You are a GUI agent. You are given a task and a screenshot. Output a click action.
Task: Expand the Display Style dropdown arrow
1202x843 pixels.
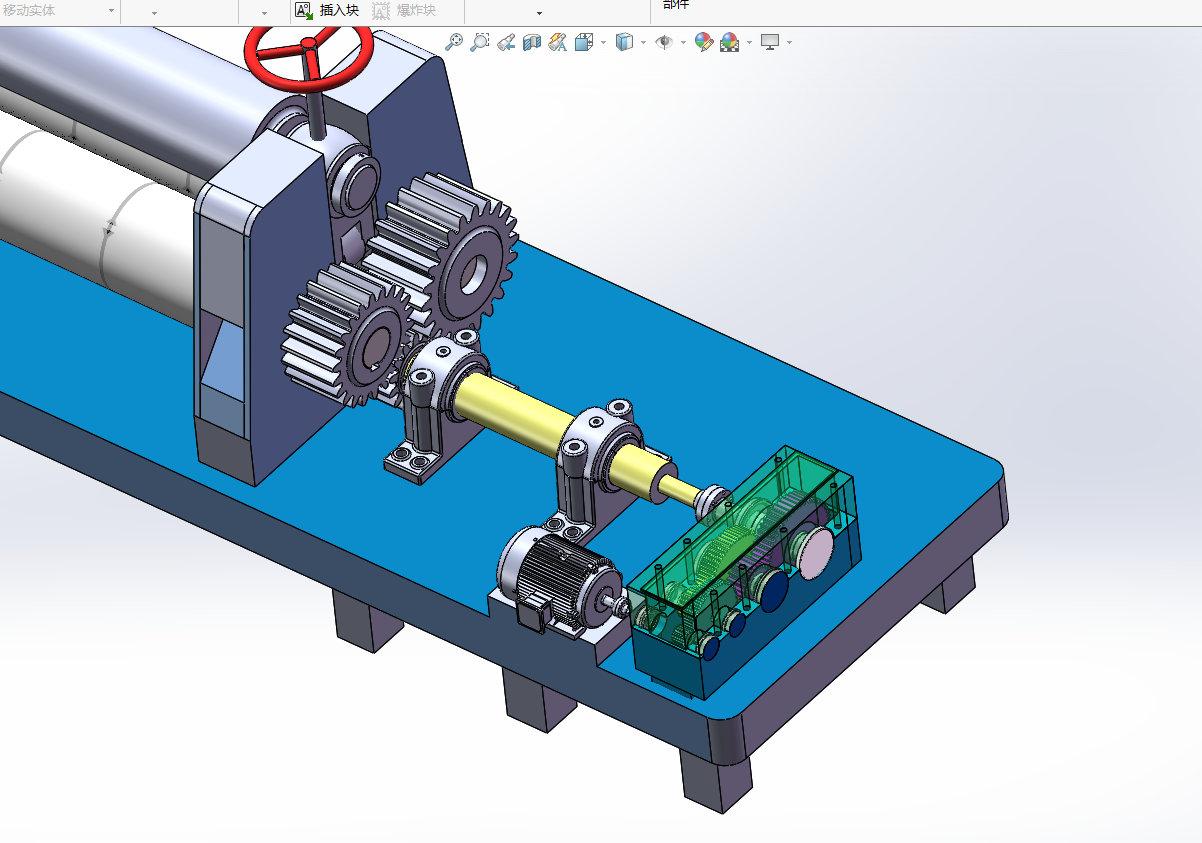pyautogui.click(x=643, y=43)
